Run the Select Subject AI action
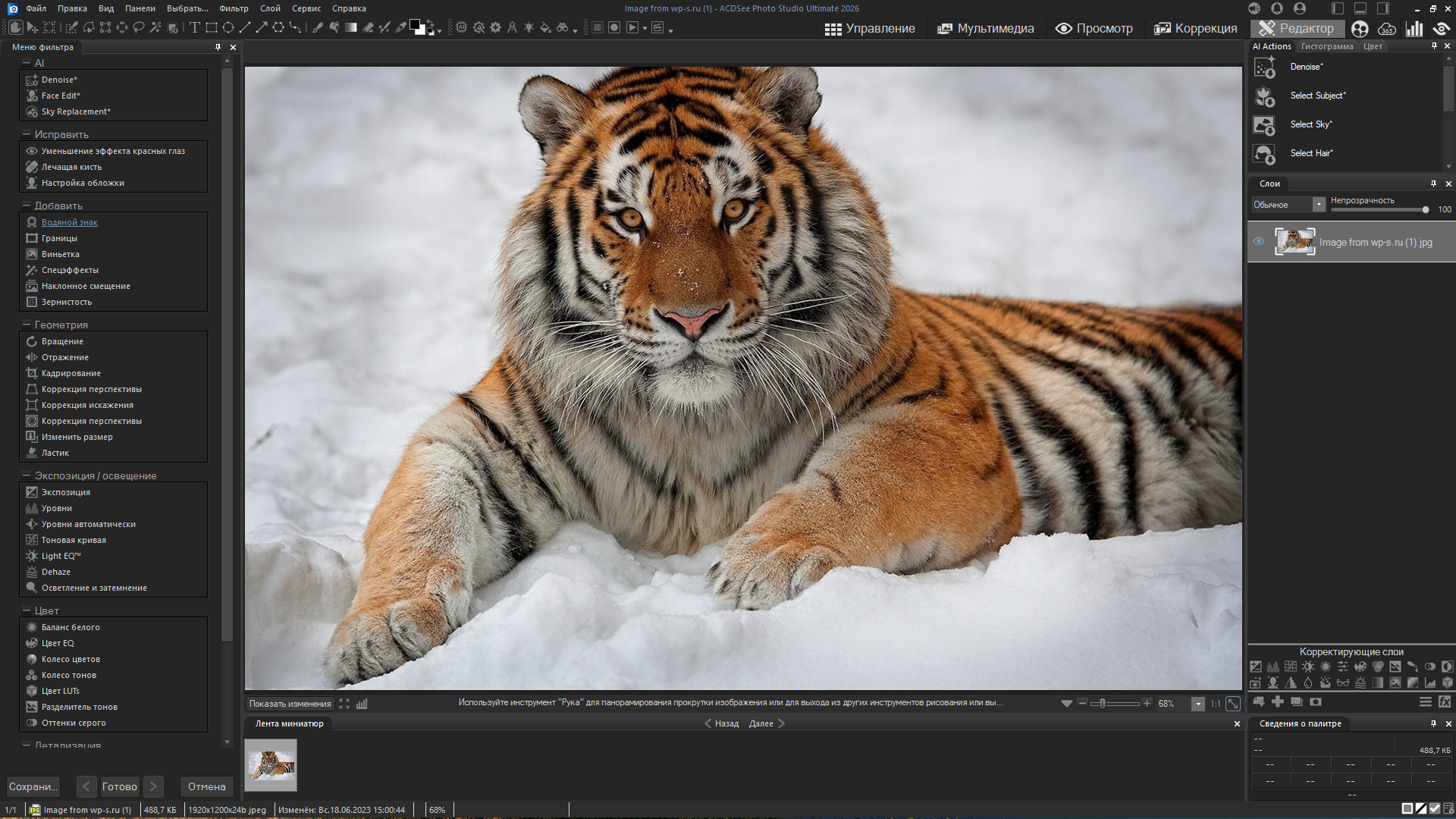1456x819 pixels. click(1317, 96)
